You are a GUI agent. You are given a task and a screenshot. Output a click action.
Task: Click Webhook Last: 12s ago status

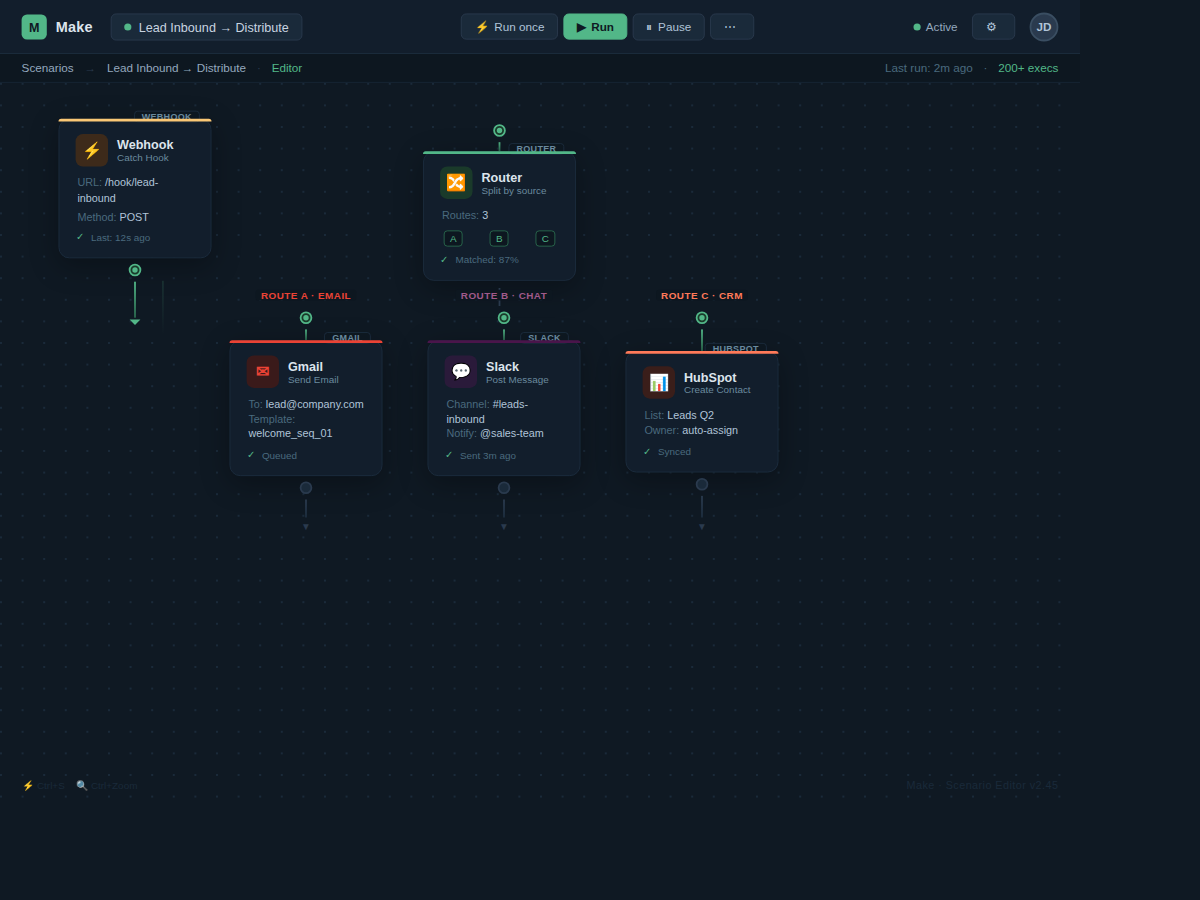coord(113,237)
